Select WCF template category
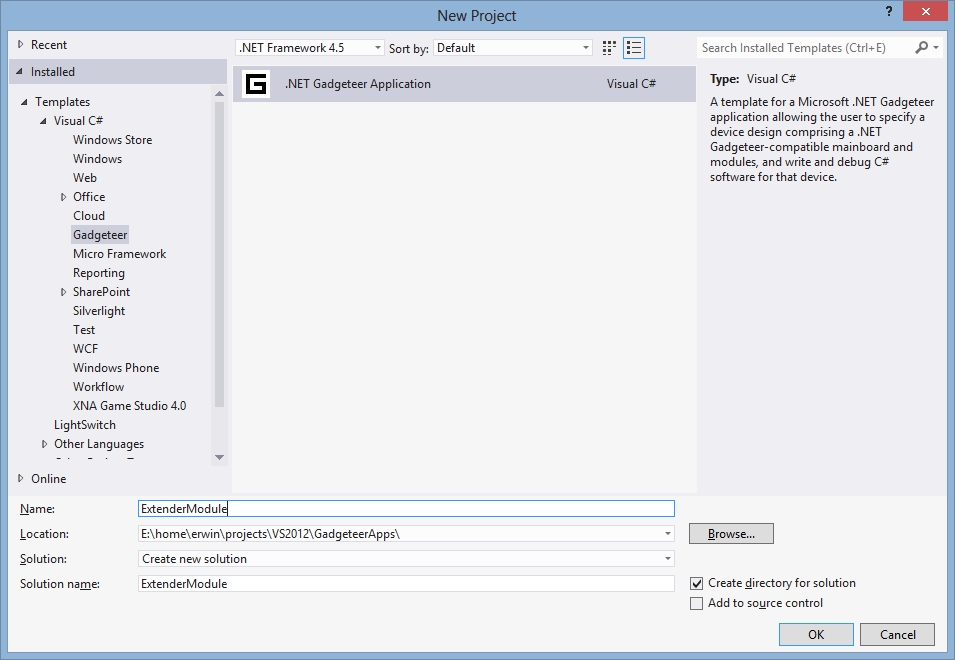This screenshot has height=660, width=955. (85, 348)
